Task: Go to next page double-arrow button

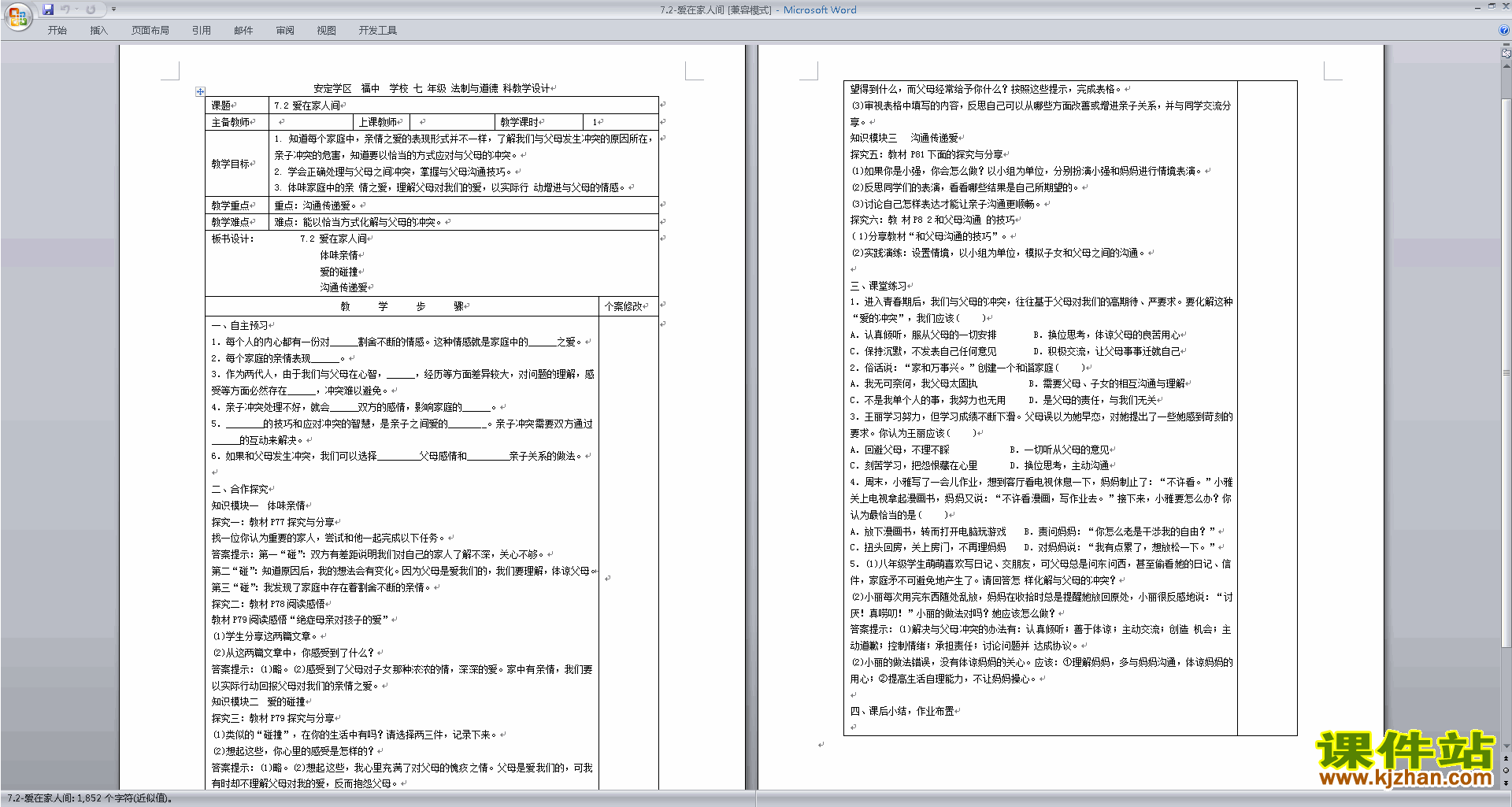Action: (1506, 783)
